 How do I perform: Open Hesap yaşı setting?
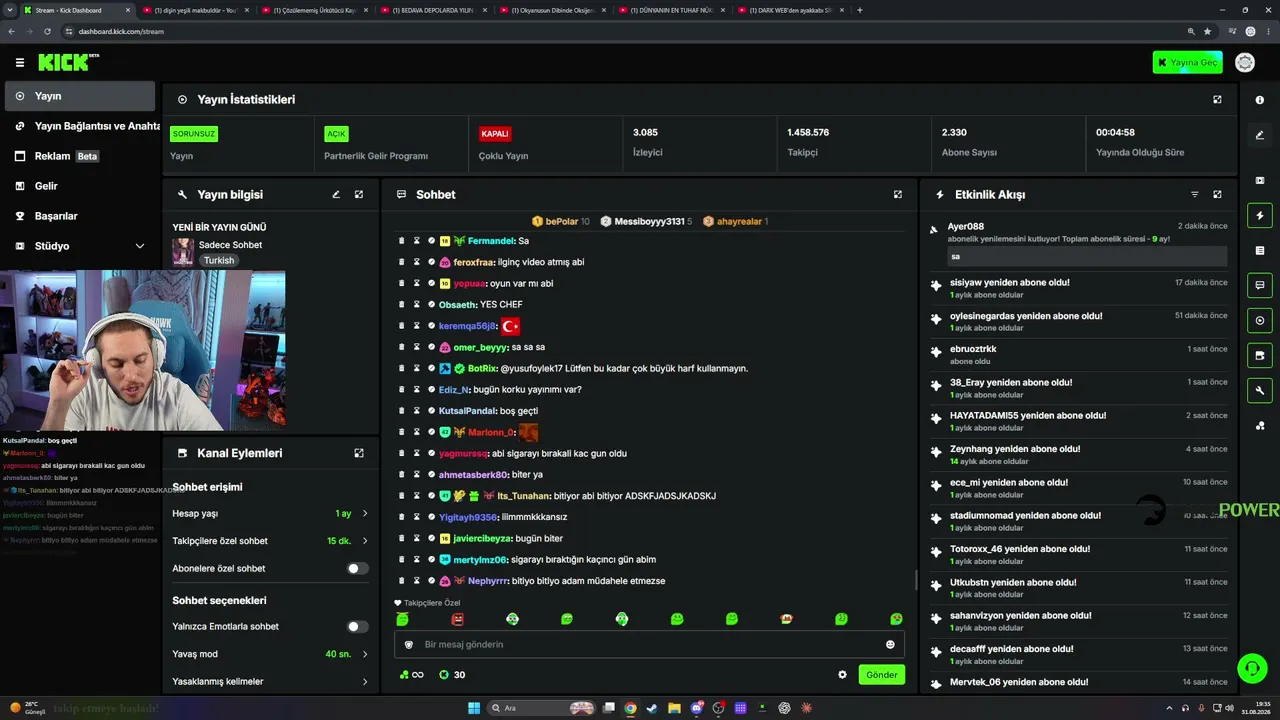click(x=270, y=514)
